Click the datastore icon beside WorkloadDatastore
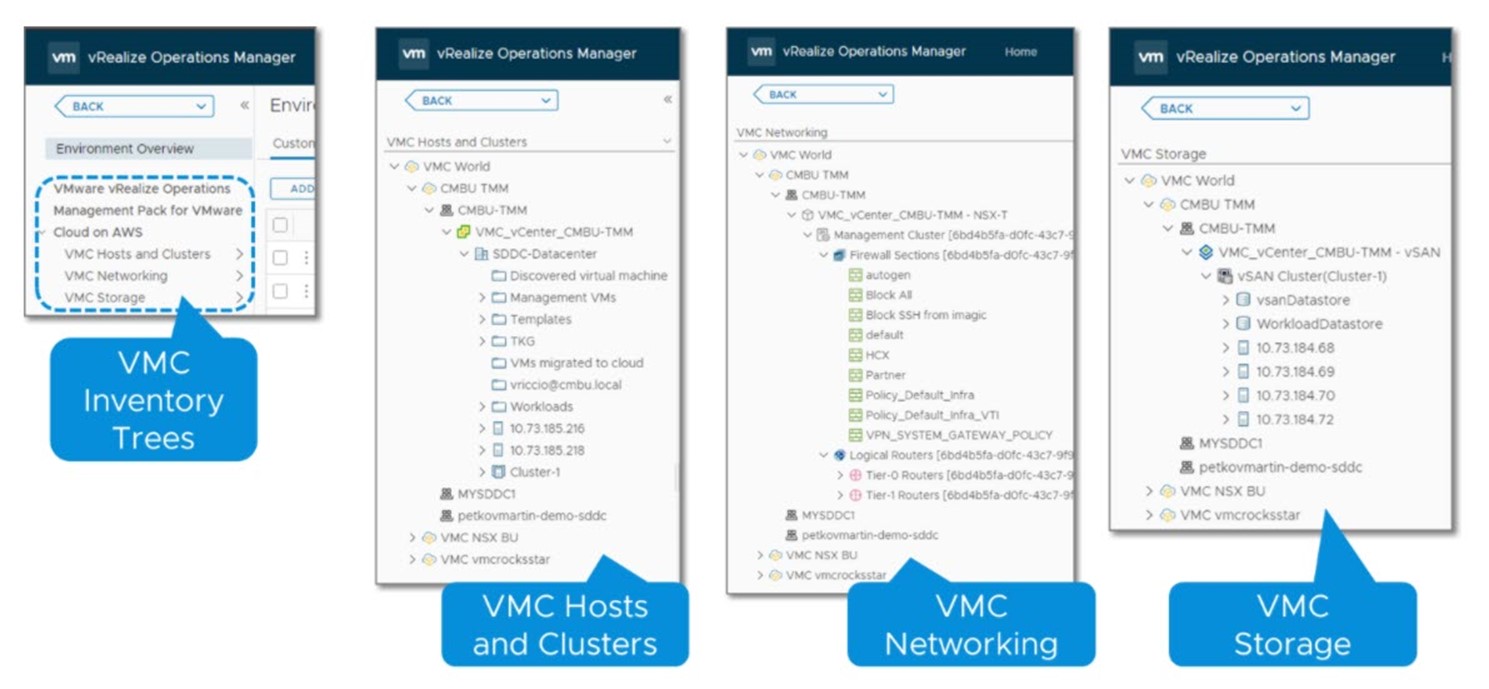1489x689 pixels. [x=1244, y=324]
